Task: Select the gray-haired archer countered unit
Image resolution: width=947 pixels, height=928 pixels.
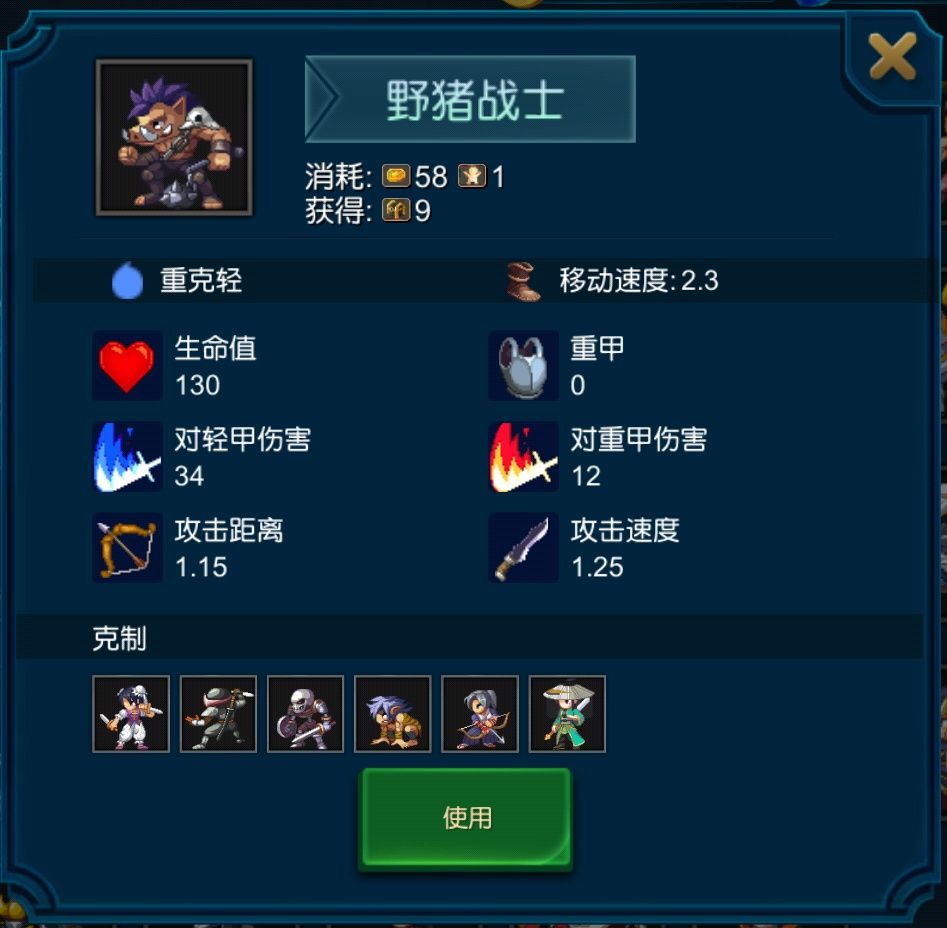Action: [x=480, y=714]
